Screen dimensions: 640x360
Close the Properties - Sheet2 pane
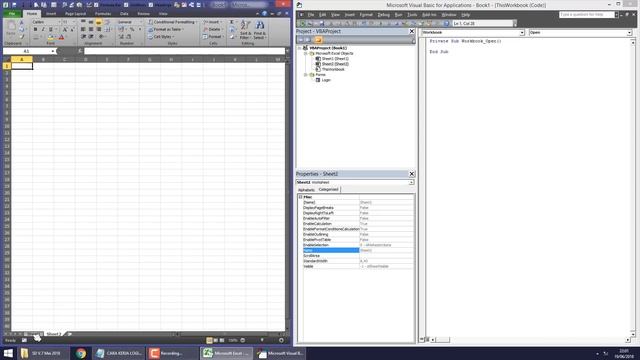pyautogui.click(x=411, y=174)
